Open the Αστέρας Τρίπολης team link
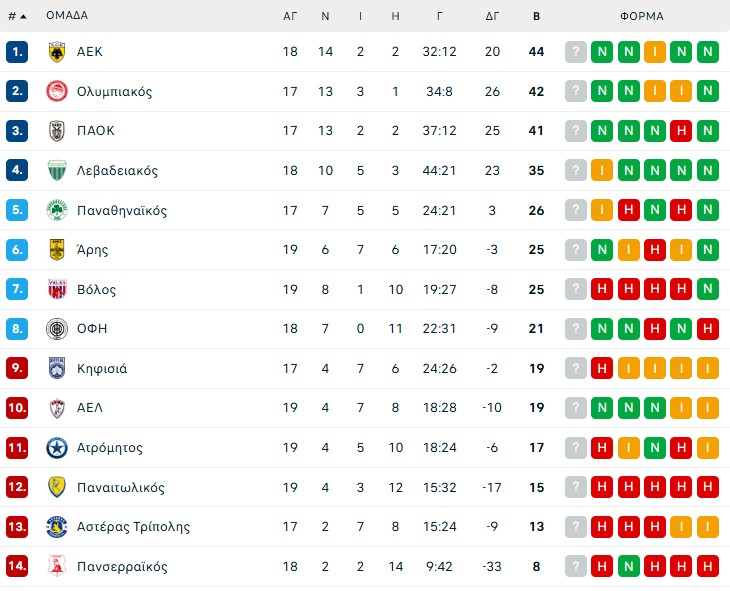The height and width of the screenshot is (591, 730). (133, 527)
